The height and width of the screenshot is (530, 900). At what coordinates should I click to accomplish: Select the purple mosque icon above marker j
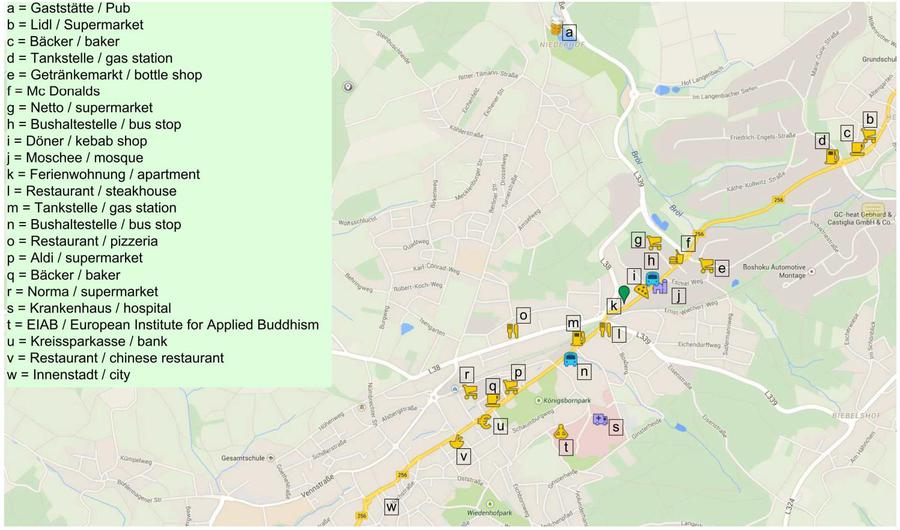pyautogui.click(x=660, y=286)
